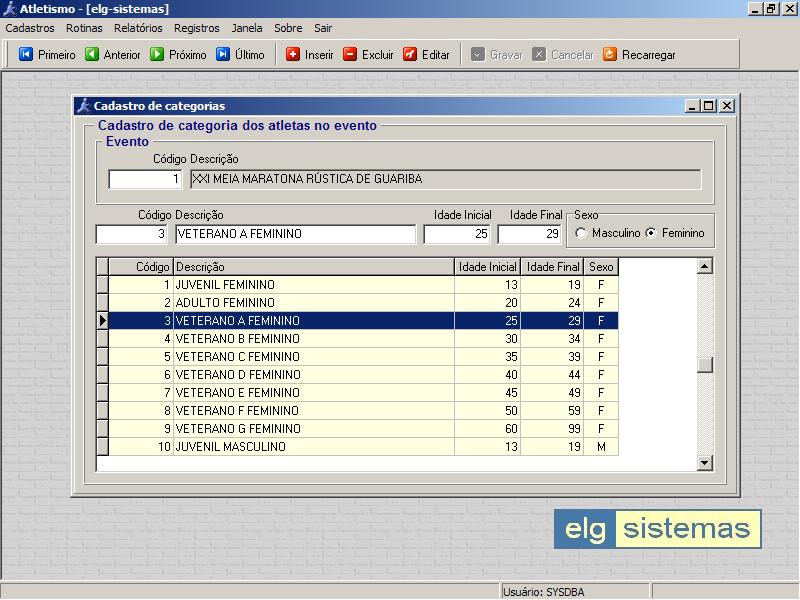Minimize the Cadastro de categorias window
Screen dimensions: 800x600
click(x=692, y=106)
